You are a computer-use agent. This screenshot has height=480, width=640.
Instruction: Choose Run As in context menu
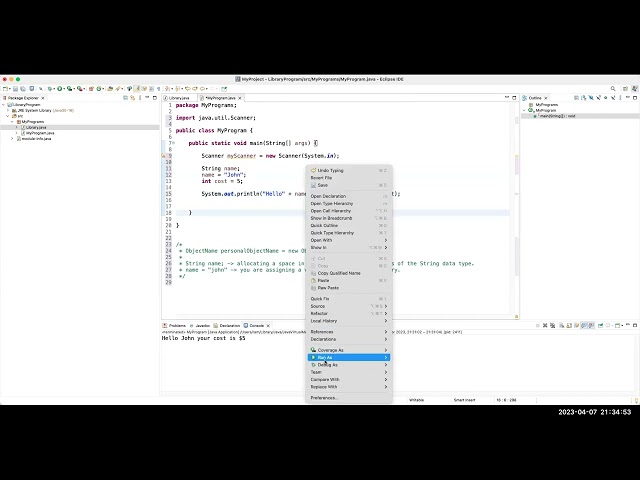(349, 358)
